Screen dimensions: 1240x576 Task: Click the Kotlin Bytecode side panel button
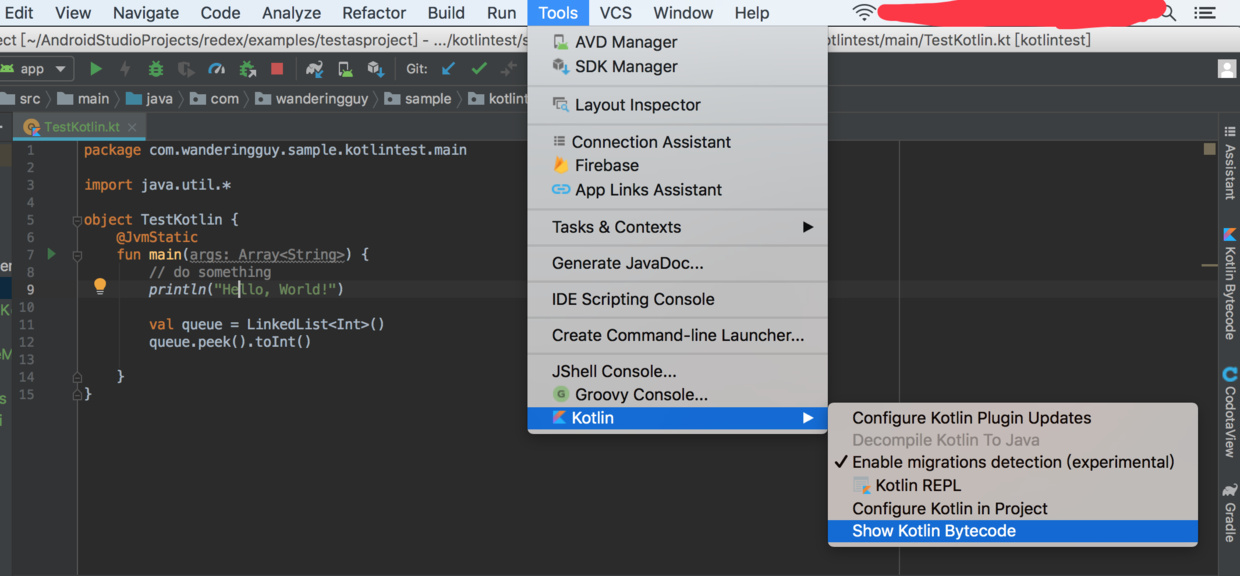click(x=1229, y=285)
